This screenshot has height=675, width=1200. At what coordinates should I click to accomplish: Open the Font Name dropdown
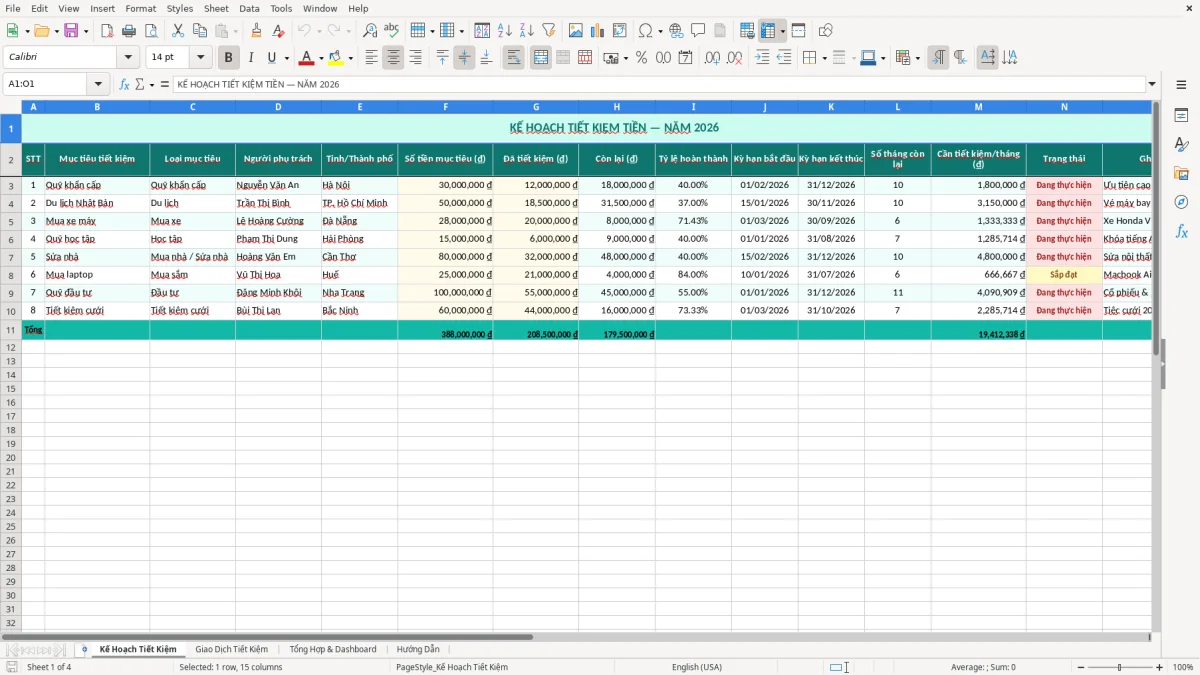(128, 58)
